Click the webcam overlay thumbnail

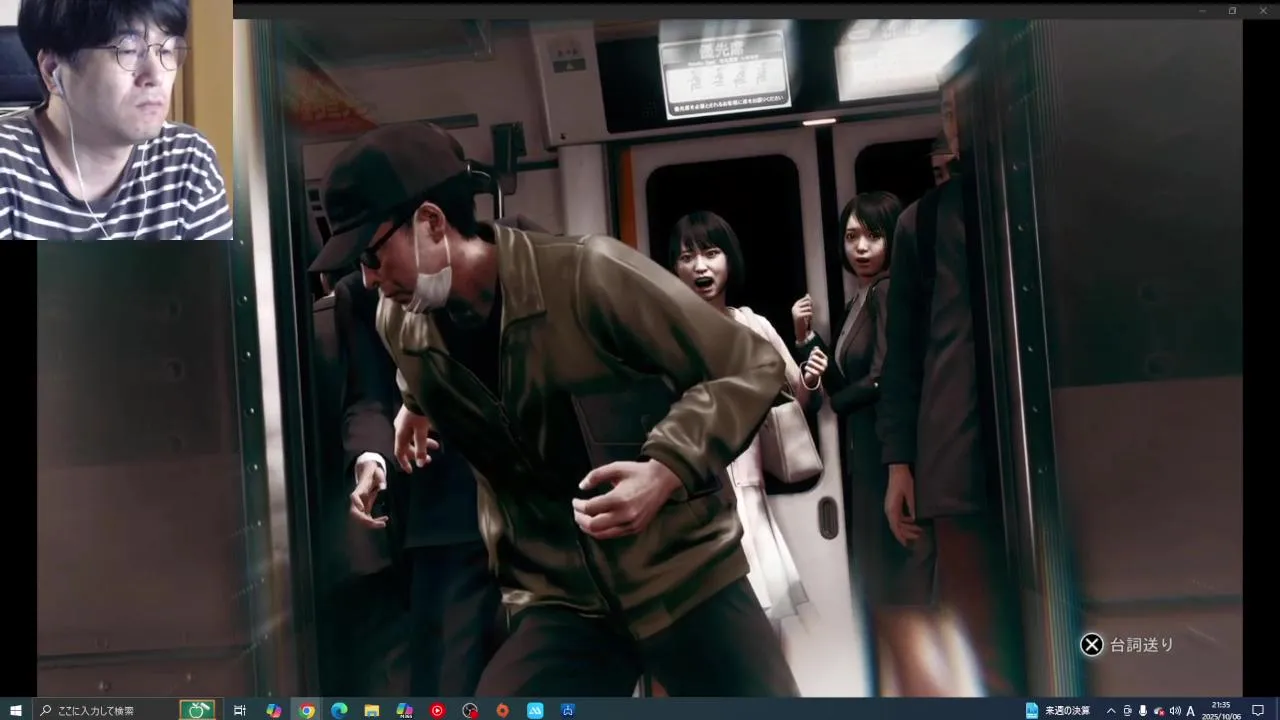[x=116, y=120]
